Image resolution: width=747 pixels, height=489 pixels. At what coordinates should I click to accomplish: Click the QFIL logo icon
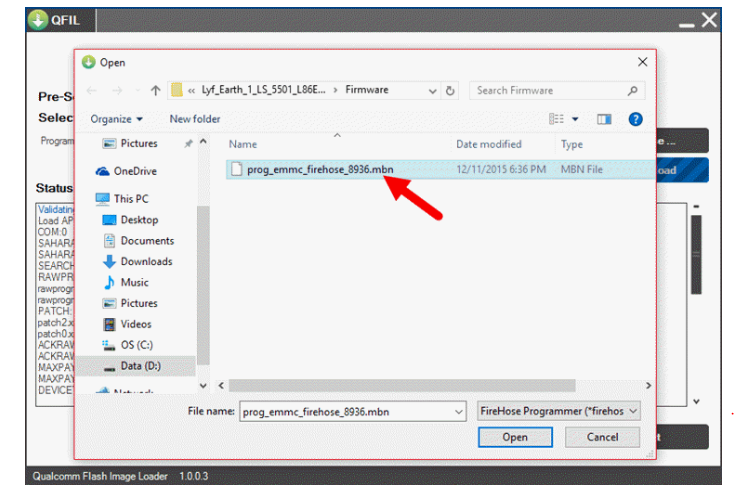coord(38,20)
